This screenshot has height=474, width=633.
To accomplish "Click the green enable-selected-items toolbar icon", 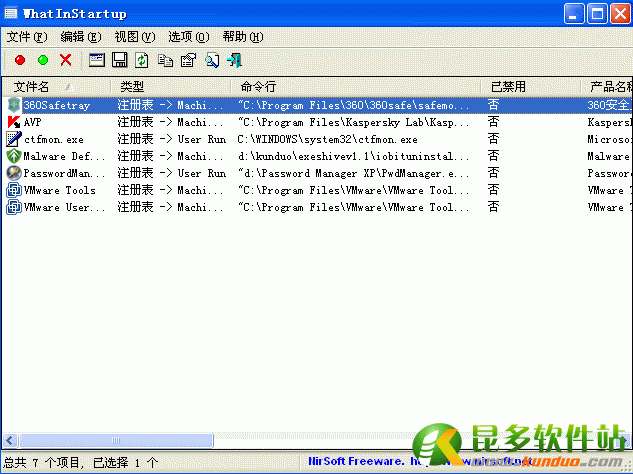I will coord(43,61).
